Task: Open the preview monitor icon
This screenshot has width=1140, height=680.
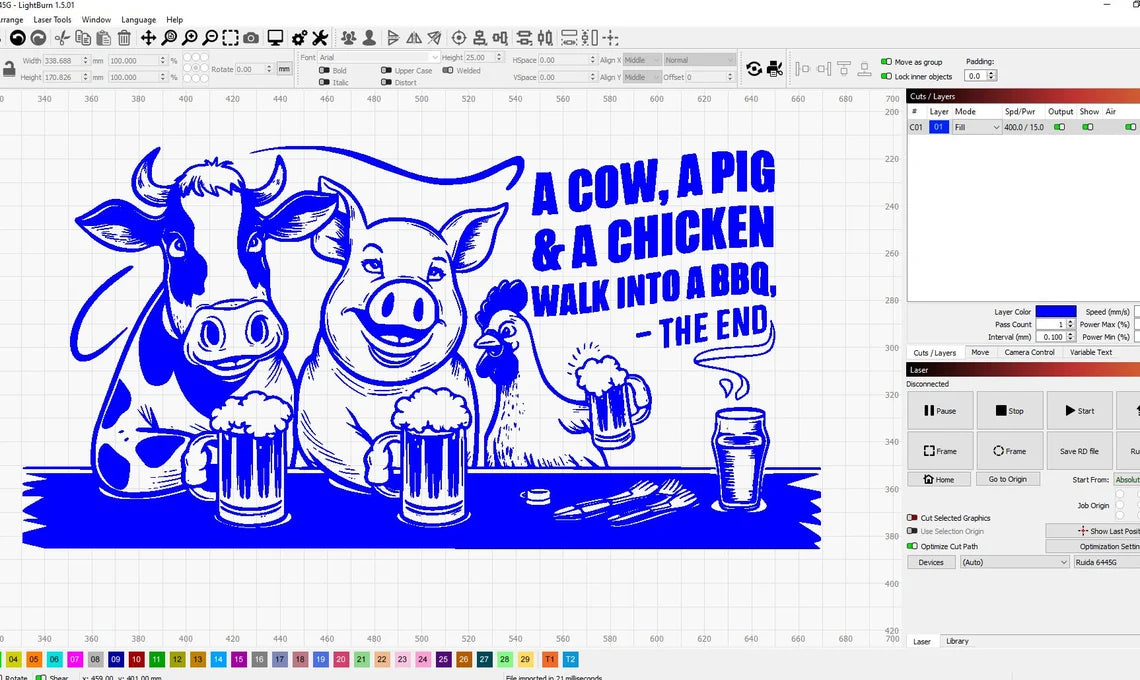Action: (275, 38)
